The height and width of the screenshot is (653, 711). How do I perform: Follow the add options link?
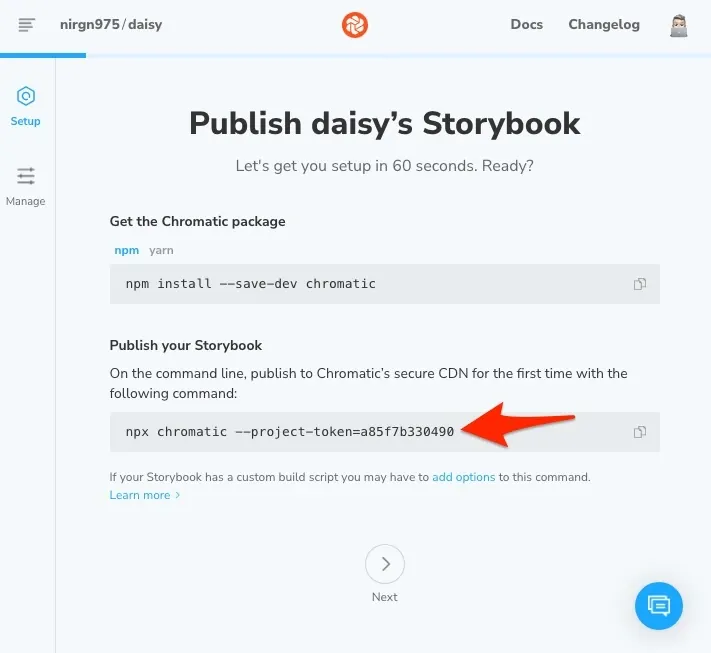(464, 477)
